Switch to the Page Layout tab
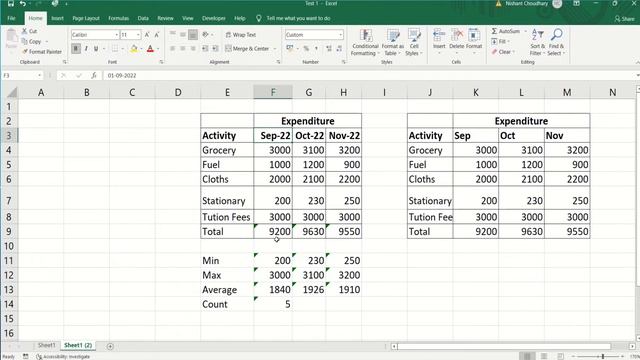The height and width of the screenshot is (360, 640). (x=86, y=18)
